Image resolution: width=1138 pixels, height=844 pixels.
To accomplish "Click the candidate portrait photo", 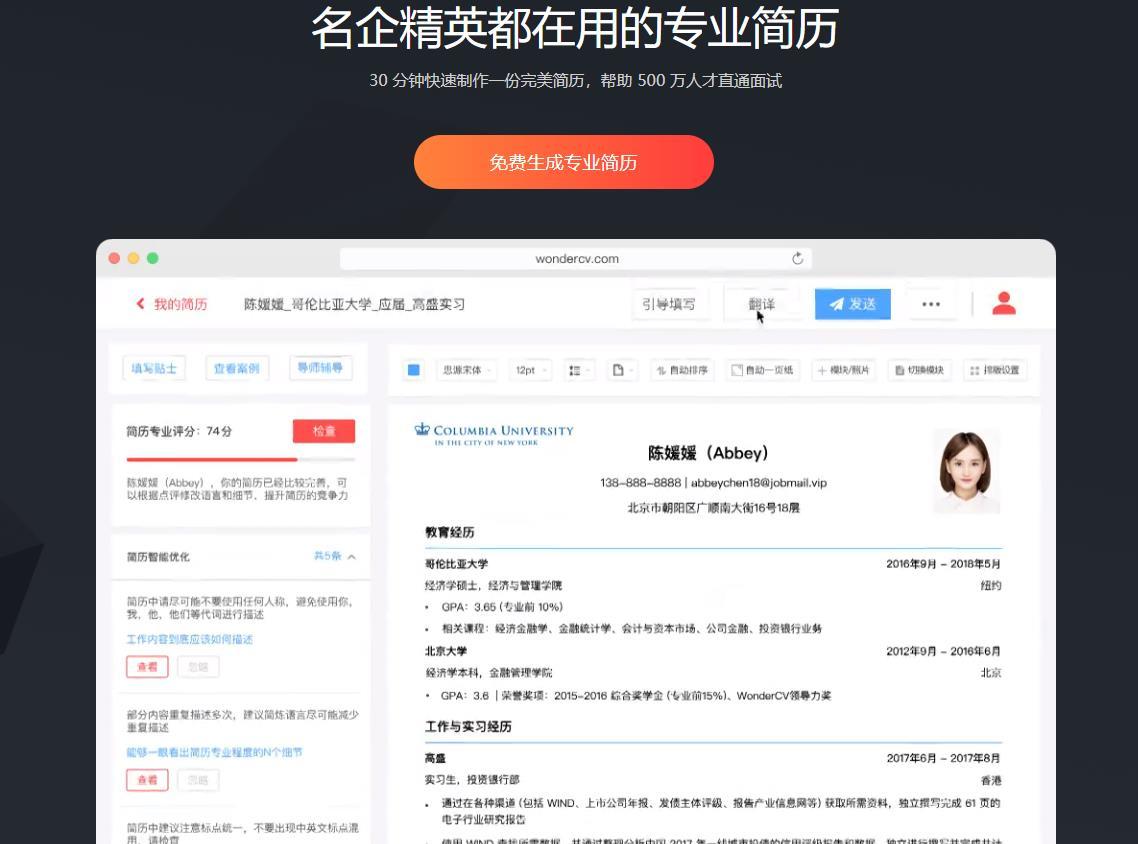I will [x=966, y=472].
